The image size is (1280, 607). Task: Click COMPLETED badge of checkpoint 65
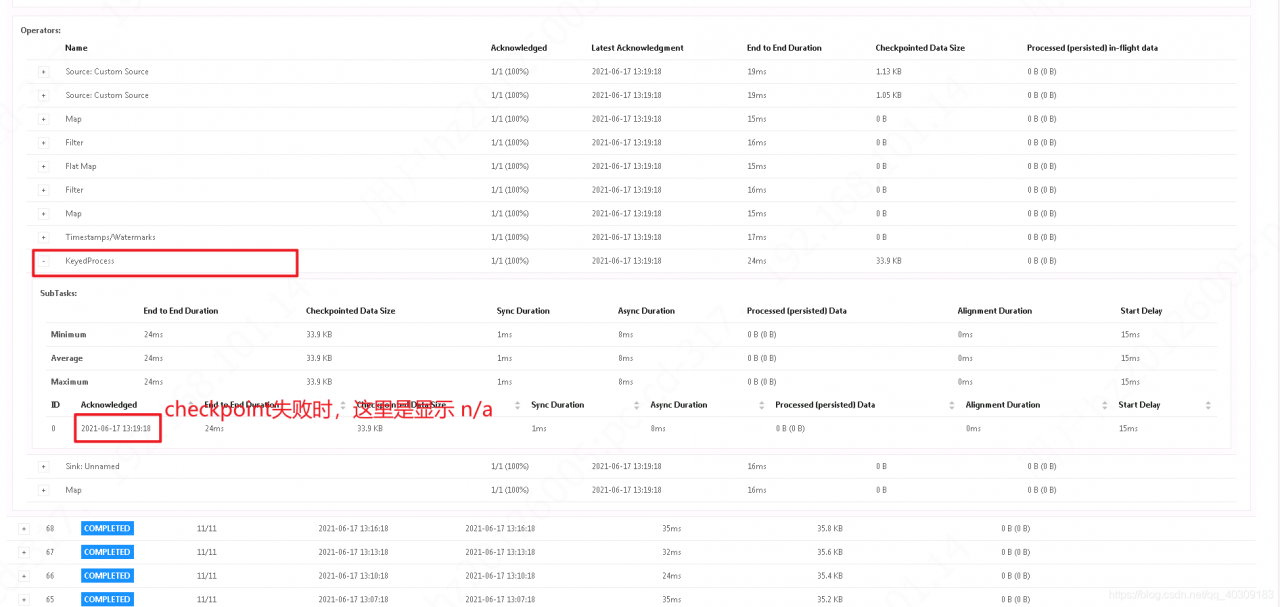[107, 599]
